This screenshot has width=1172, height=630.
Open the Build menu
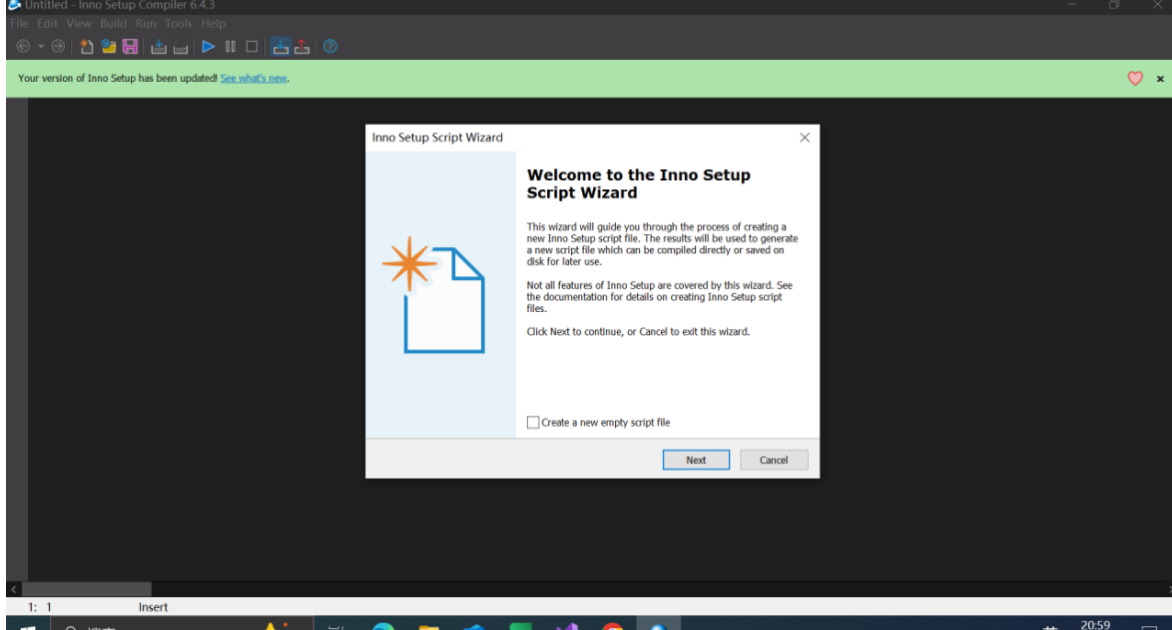click(114, 23)
